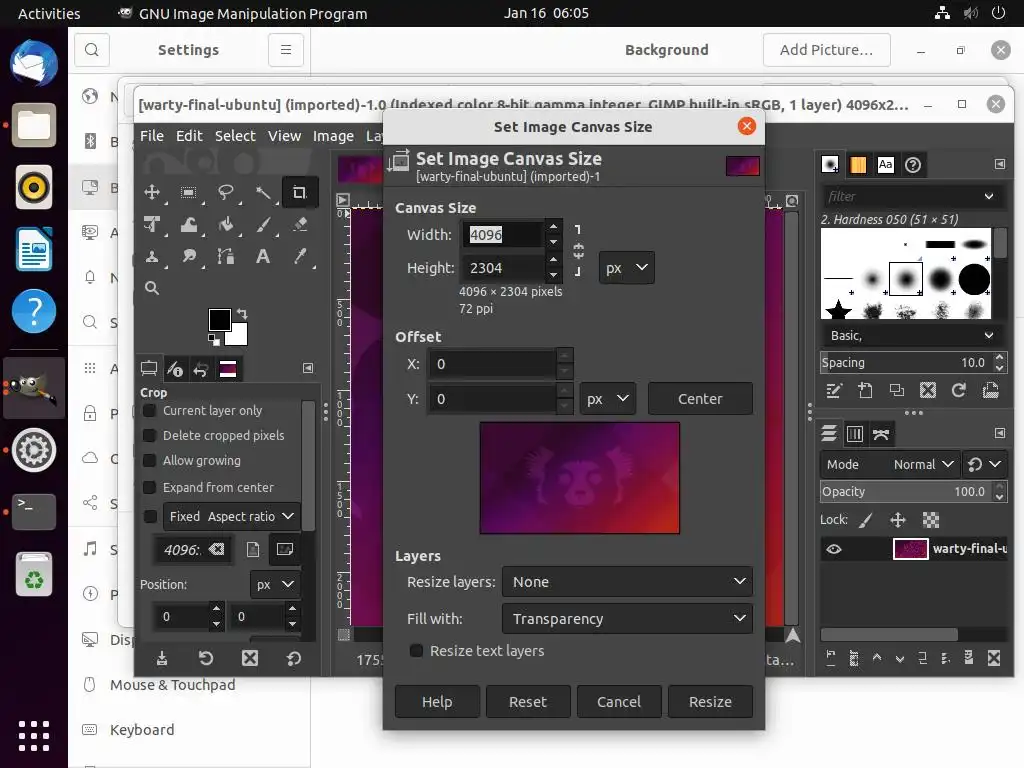Image resolution: width=1024 pixels, height=768 pixels.
Task: Open the Image menu
Action: (333, 136)
